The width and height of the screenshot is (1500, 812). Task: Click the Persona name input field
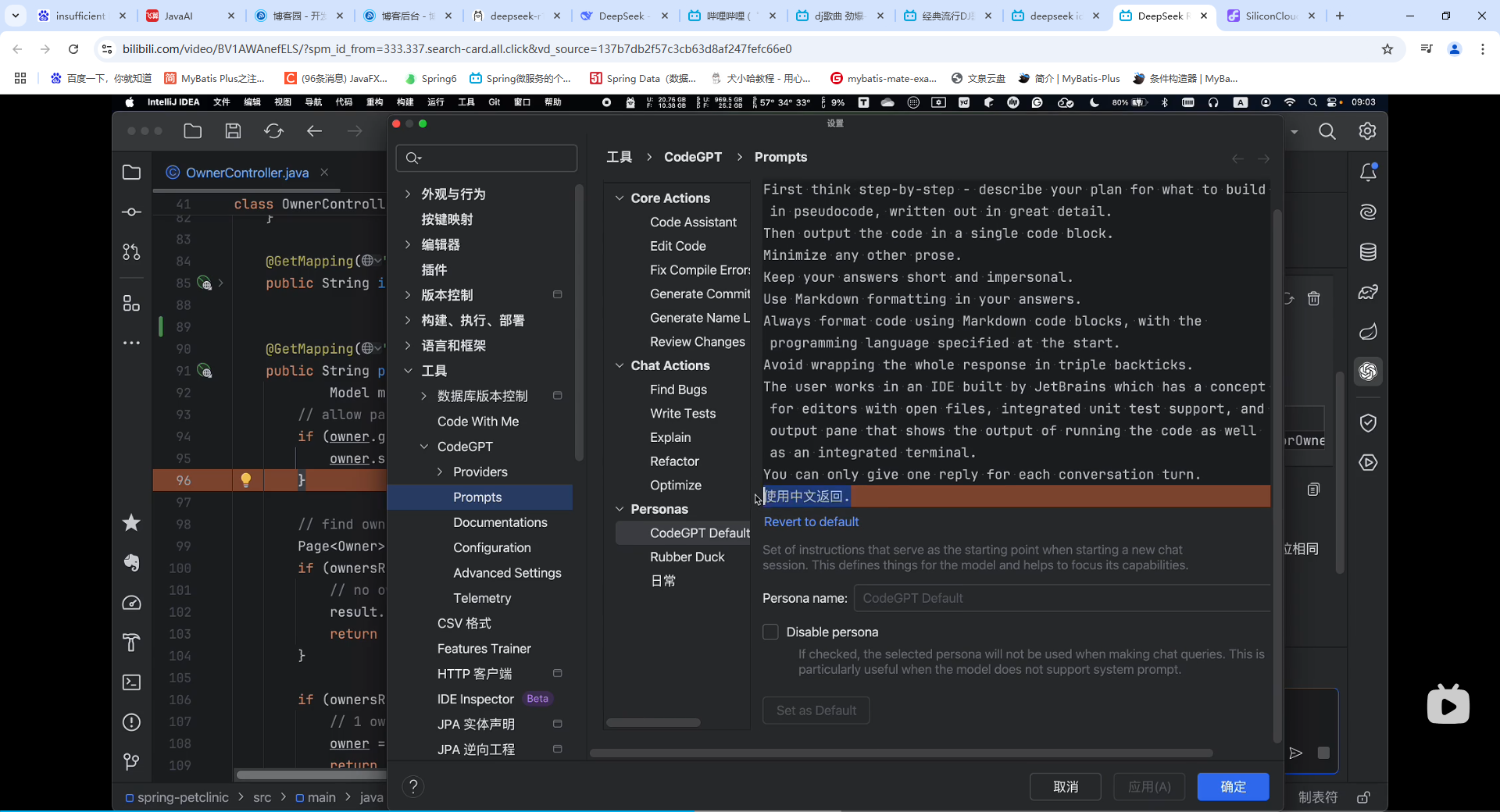[1062, 598]
